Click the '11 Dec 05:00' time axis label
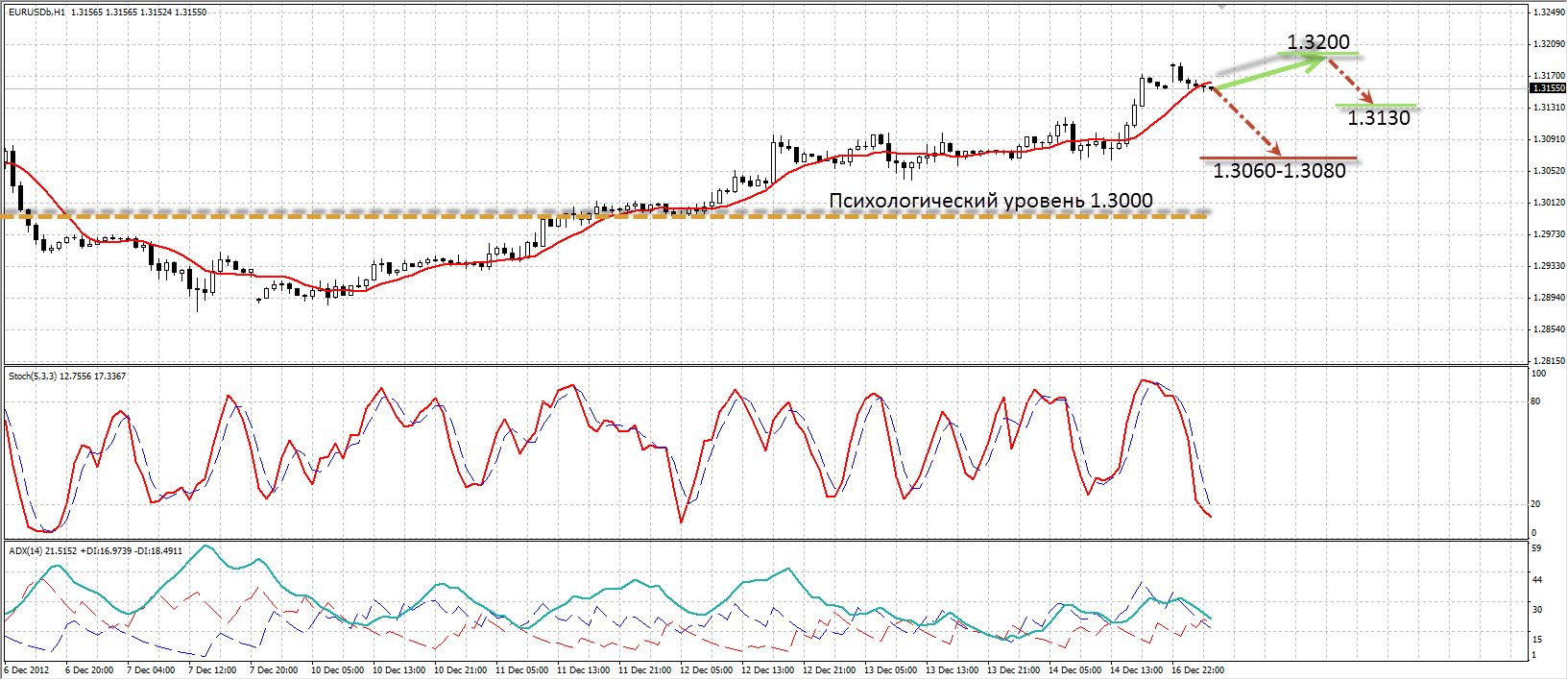 click(521, 670)
